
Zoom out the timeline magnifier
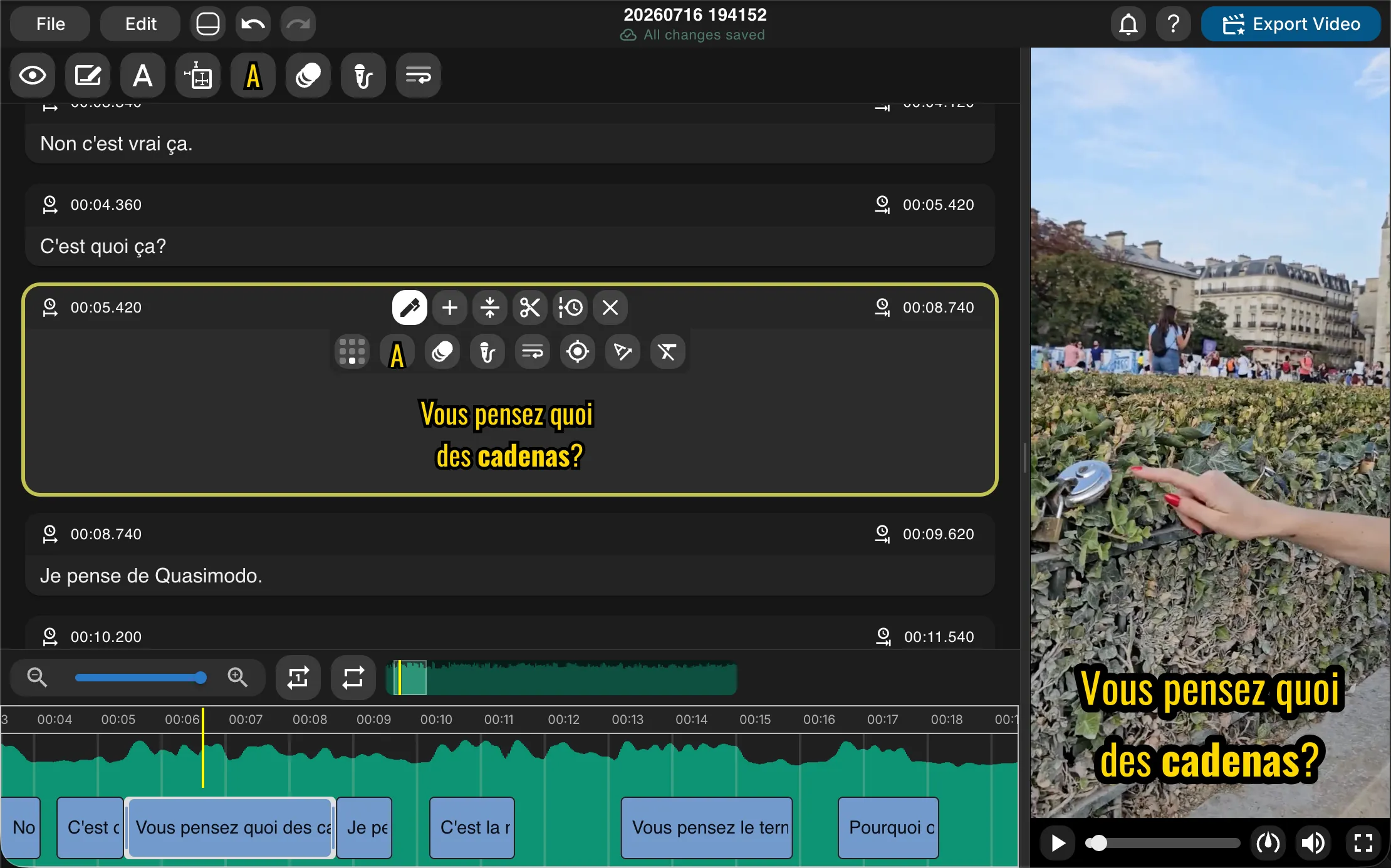[37, 677]
